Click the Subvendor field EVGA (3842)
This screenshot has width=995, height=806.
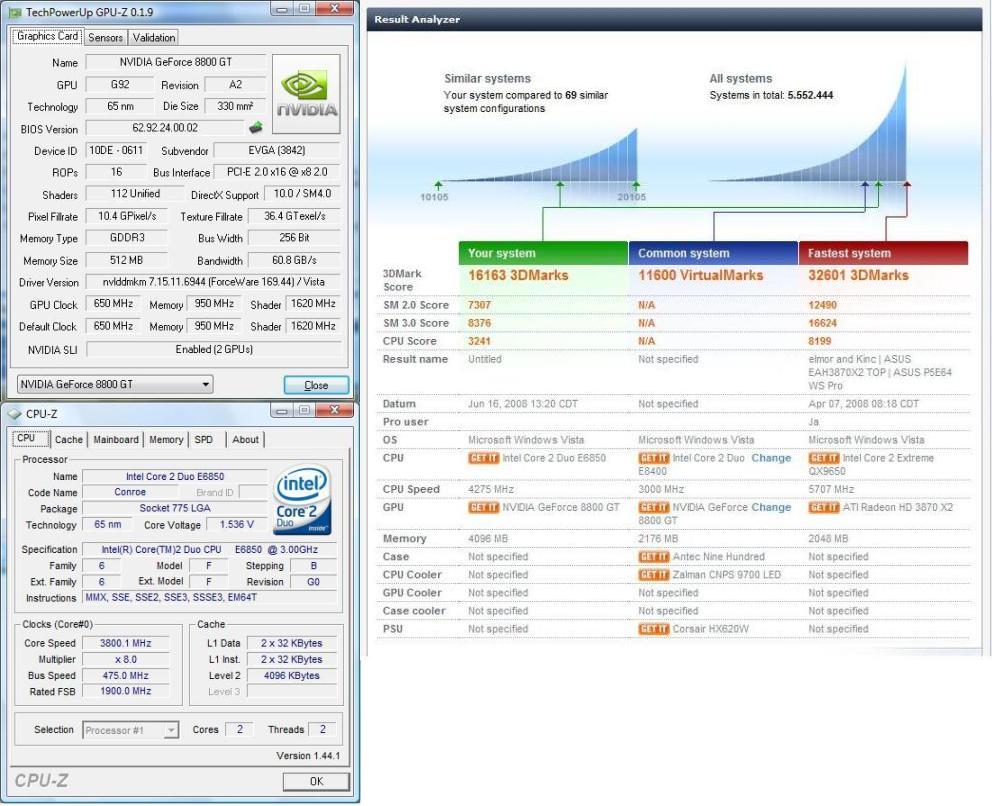pyautogui.click(x=277, y=150)
